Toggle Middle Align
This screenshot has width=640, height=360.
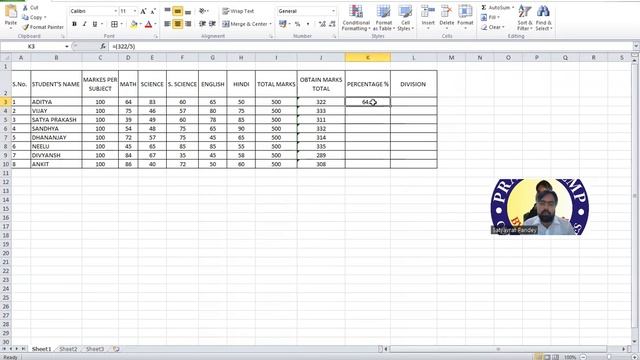pyautogui.click(x=178, y=11)
